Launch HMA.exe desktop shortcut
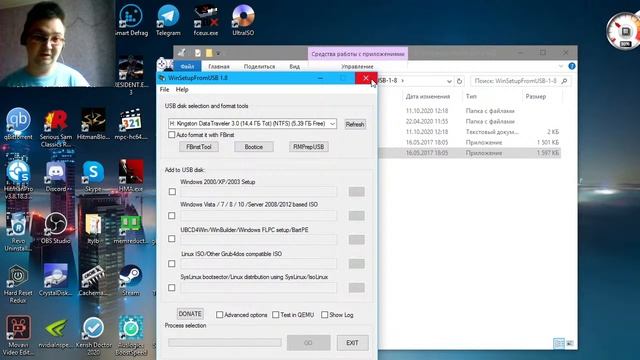 131,176
